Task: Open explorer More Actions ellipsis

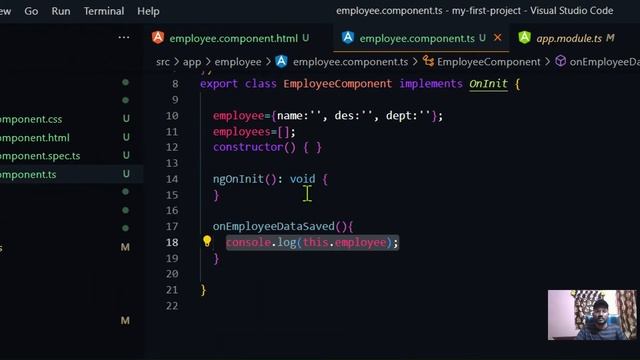Action: (x=124, y=38)
